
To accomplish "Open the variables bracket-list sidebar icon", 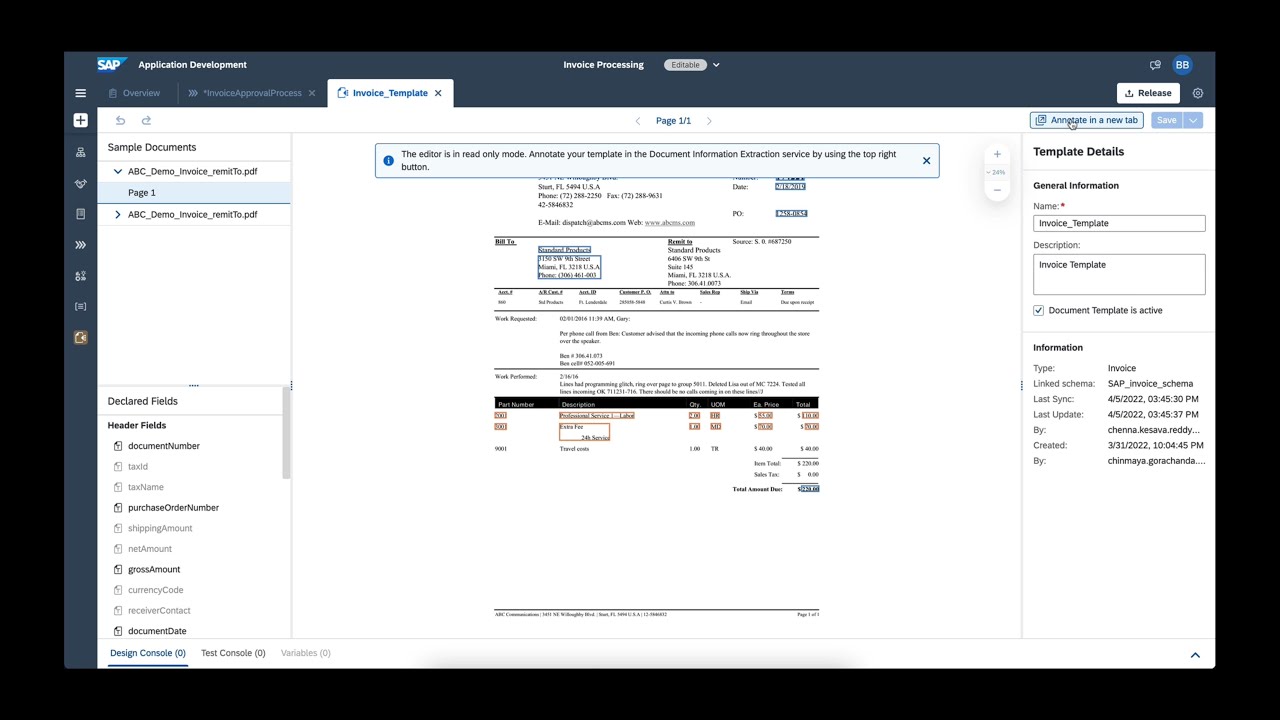I will [x=81, y=307].
